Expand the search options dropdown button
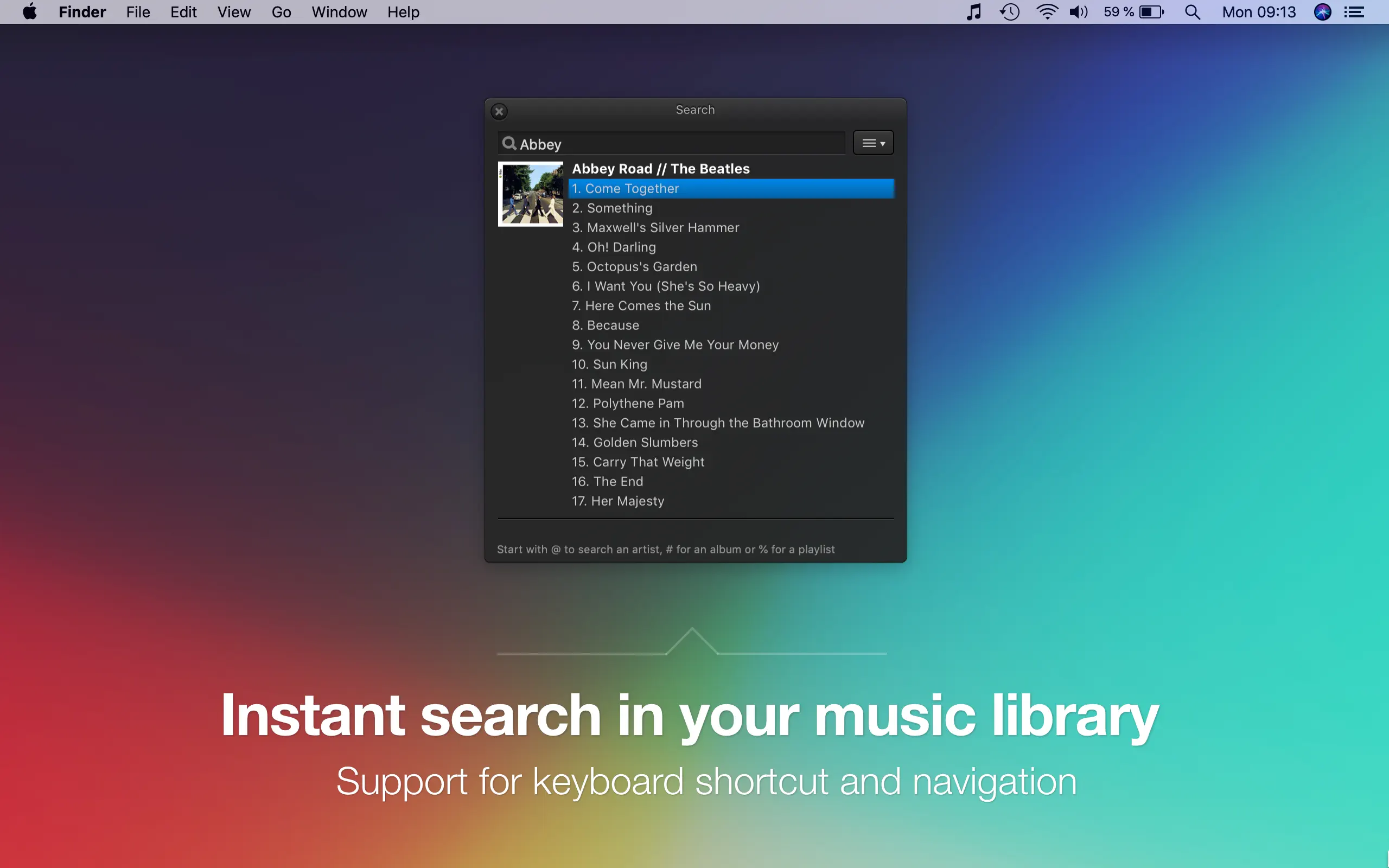Viewport: 1389px width, 868px height. point(872,143)
